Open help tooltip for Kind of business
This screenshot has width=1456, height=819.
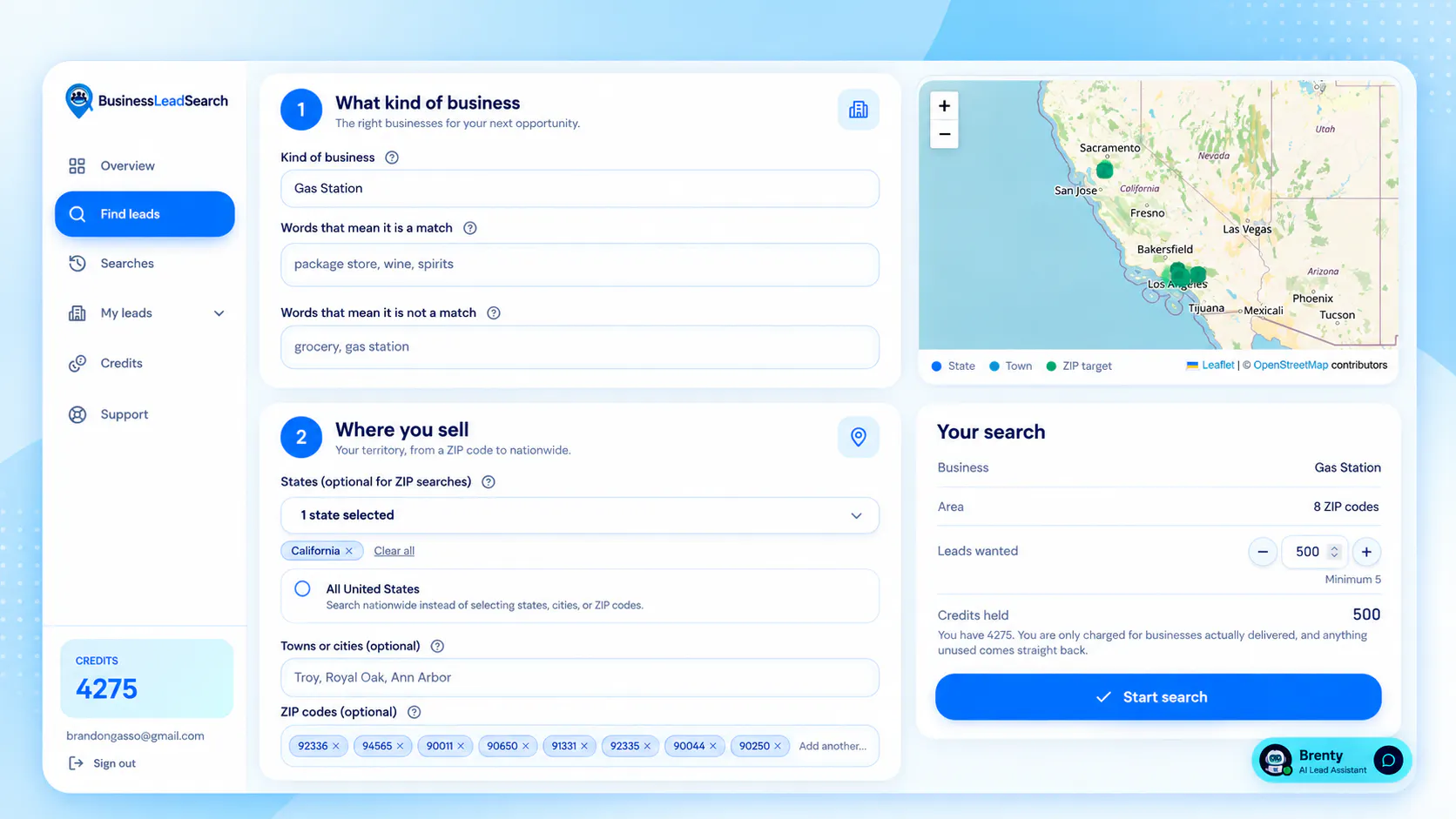(392, 158)
